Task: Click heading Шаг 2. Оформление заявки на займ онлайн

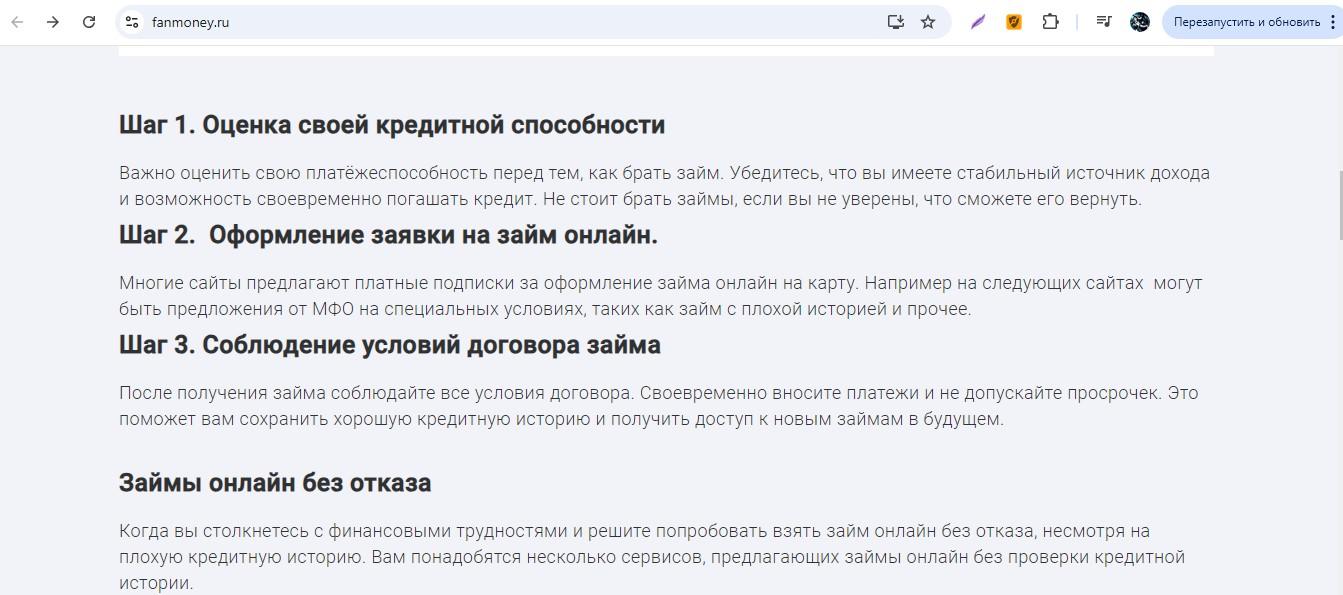Action: (388, 235)
